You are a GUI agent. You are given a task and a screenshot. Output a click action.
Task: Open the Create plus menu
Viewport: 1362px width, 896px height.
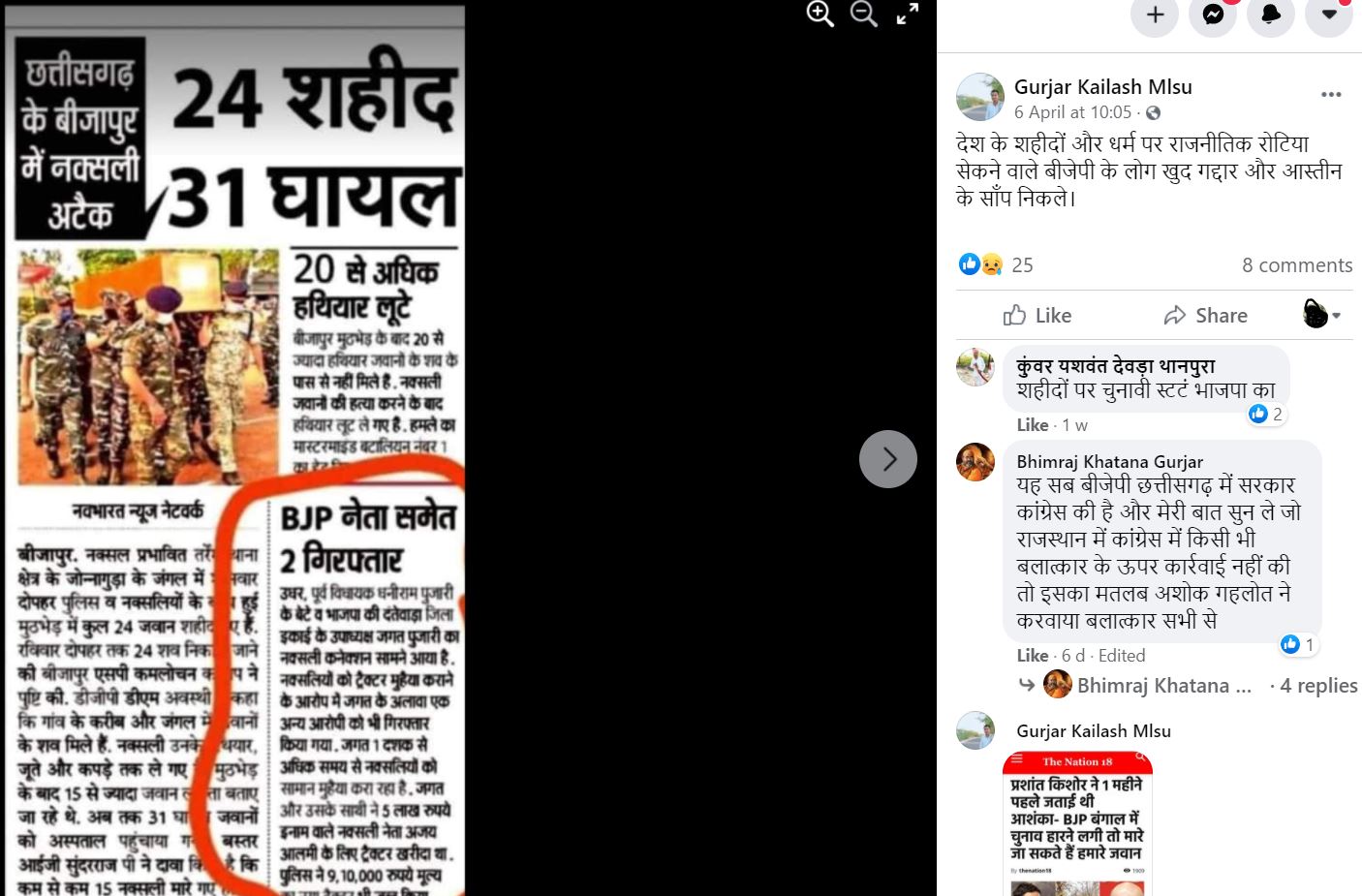point(1155,15)
